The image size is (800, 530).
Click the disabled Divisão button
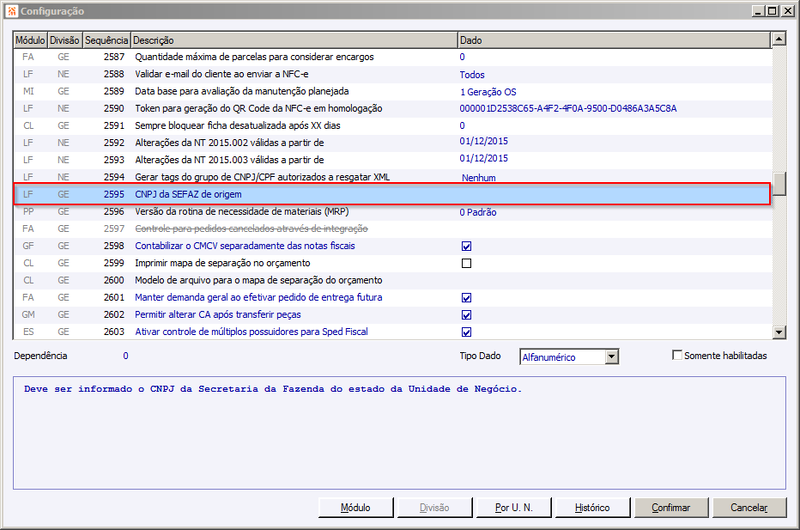[434, 508]
